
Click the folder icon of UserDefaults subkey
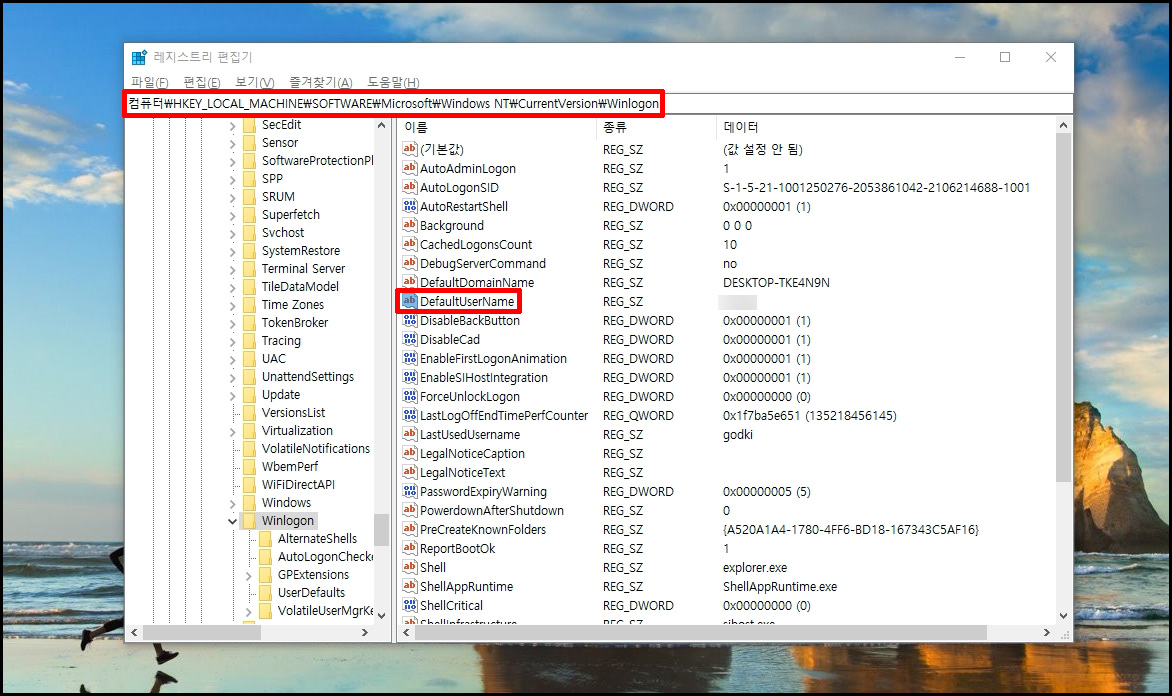265,592
